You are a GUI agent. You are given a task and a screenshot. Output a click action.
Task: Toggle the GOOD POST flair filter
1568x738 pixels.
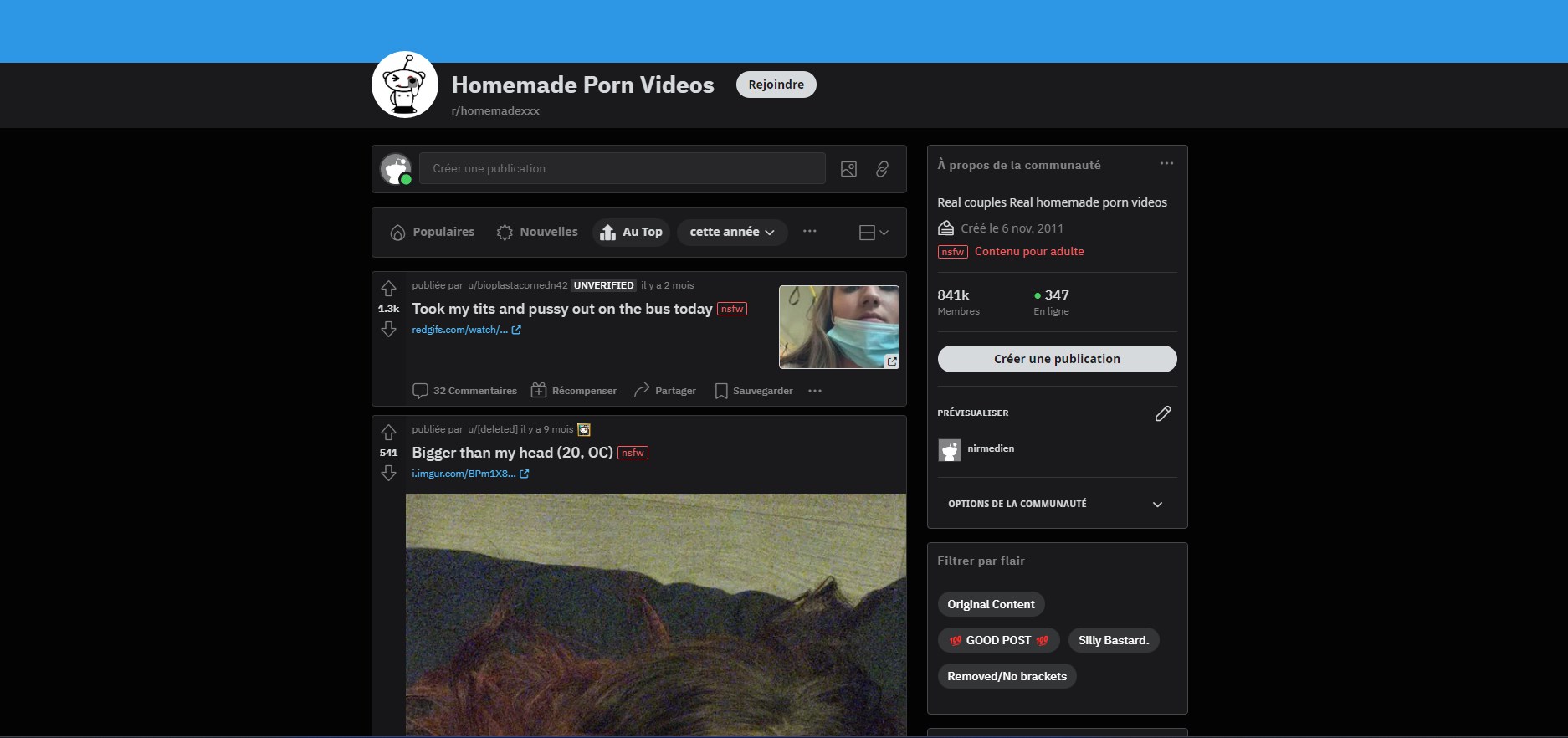pos(998,640)
